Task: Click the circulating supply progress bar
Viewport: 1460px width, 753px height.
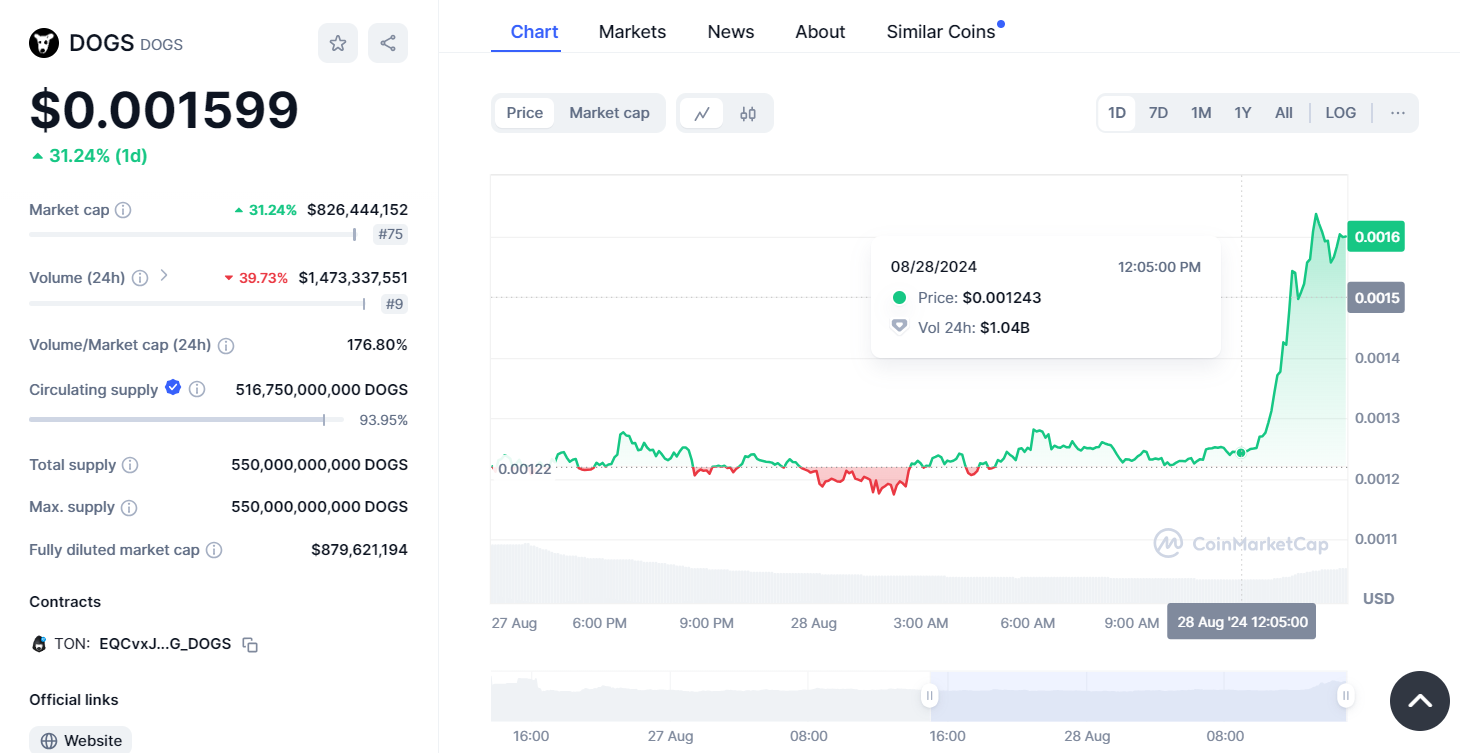Action: pyautogui.click(x=186, y=420)
